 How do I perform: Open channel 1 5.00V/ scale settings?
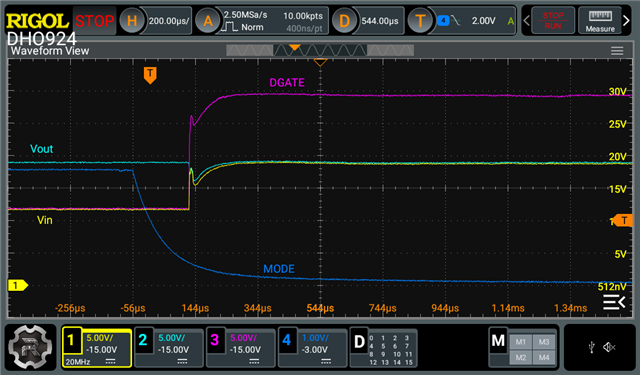point(106,344)
